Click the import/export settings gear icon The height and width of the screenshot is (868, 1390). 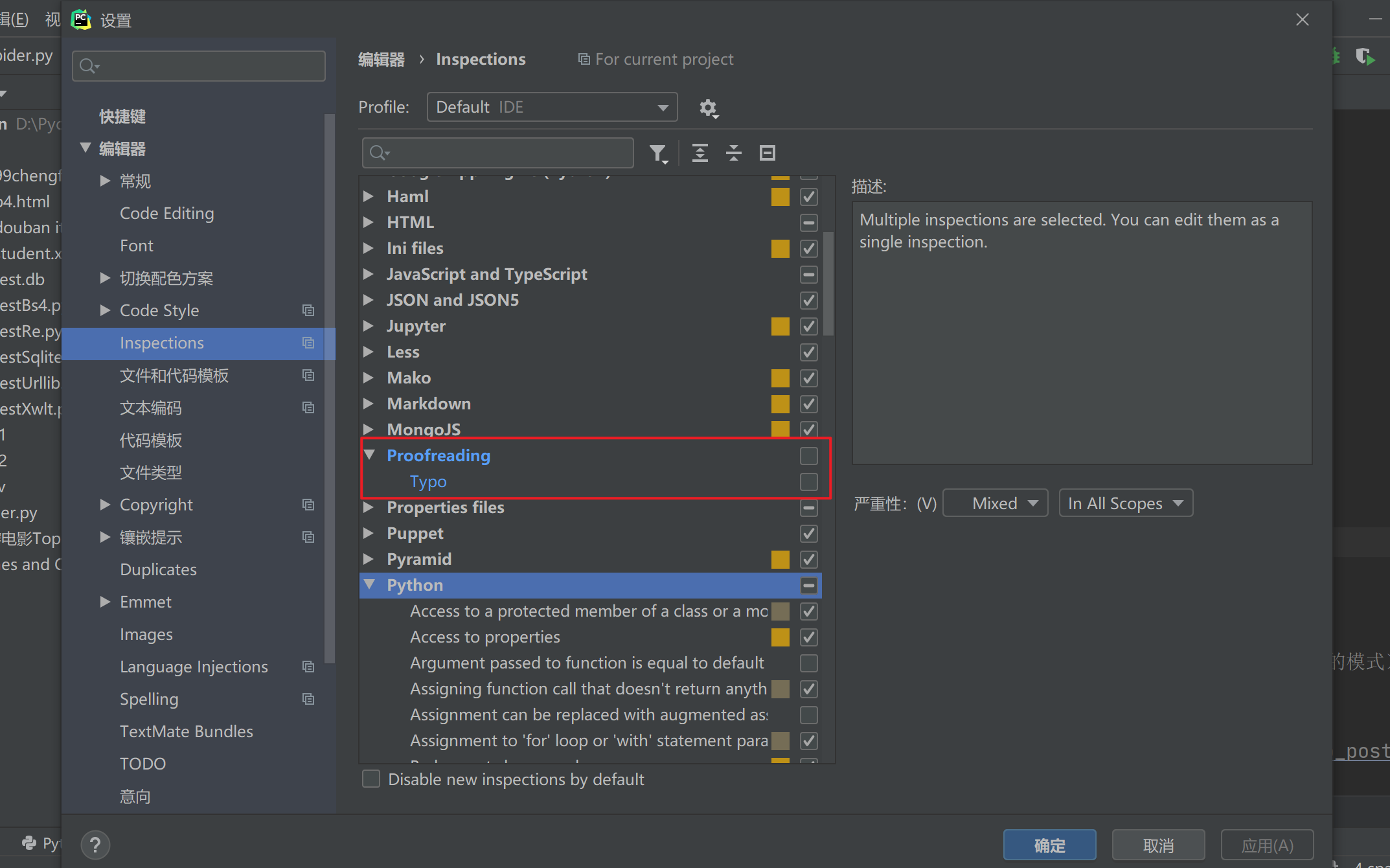click(708, 107)
